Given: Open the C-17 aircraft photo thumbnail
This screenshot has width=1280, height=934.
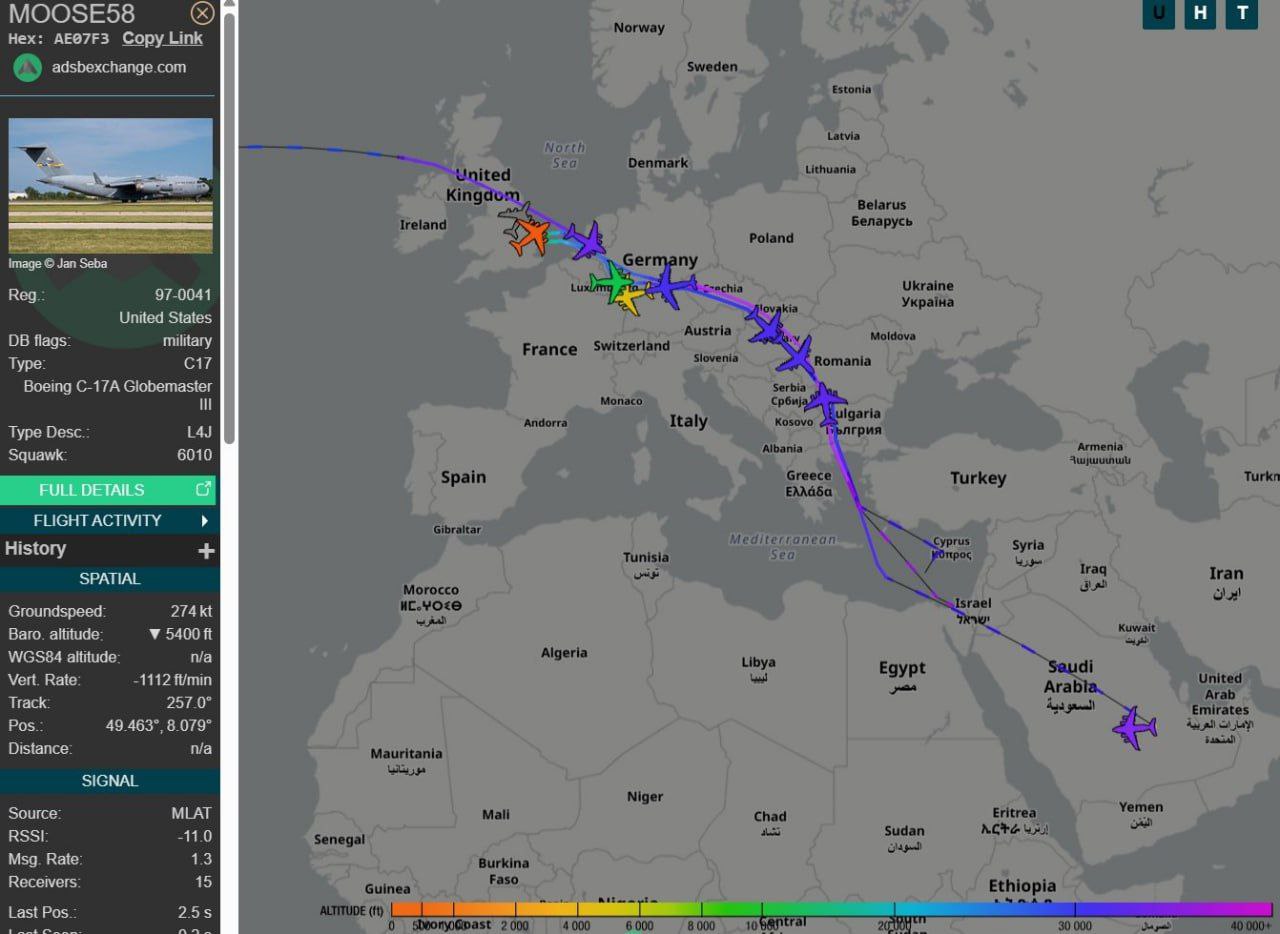Looking at the screenshot, I should coord(111,186).
